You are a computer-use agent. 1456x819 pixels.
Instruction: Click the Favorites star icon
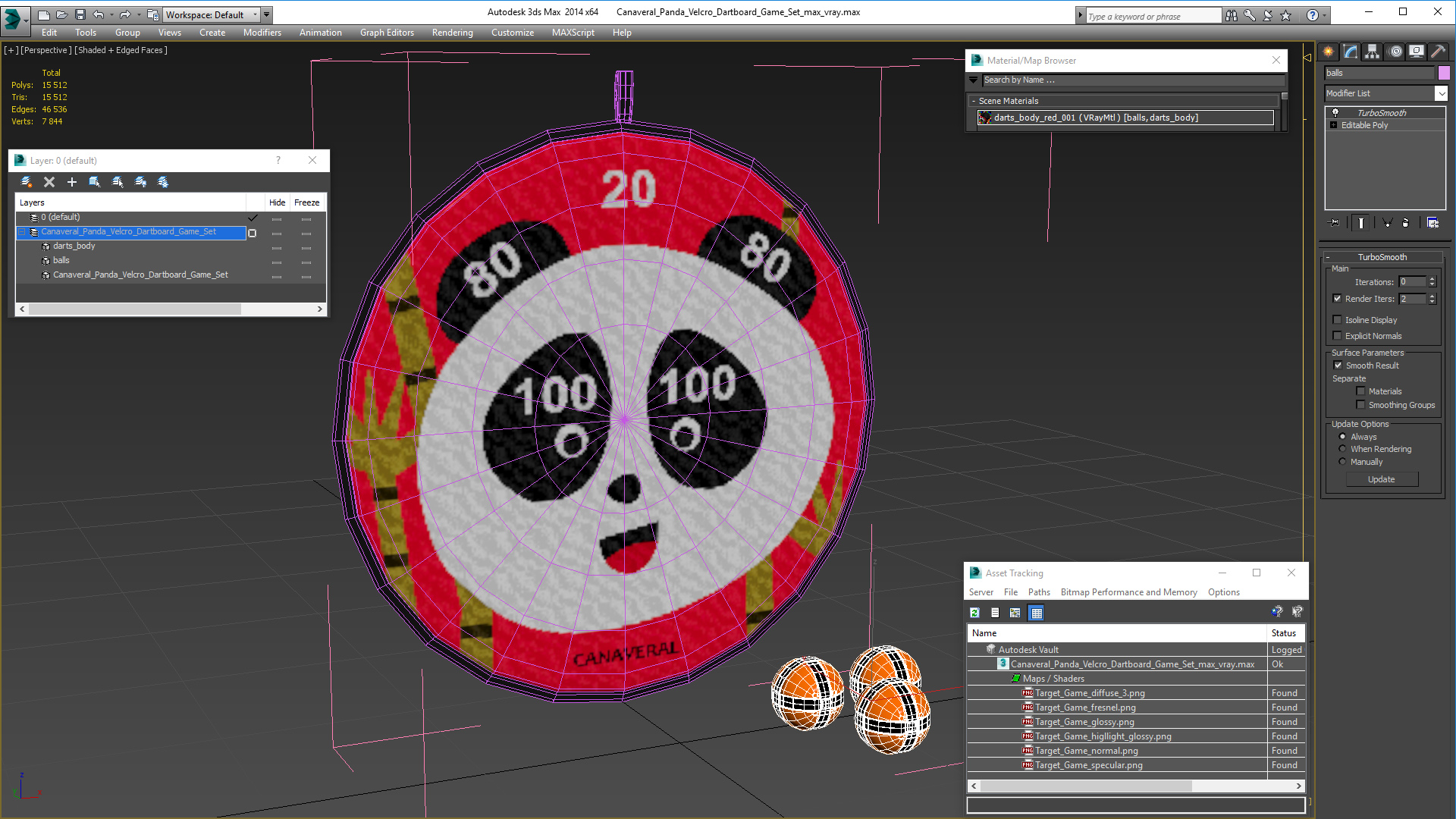coord(1286,15)
